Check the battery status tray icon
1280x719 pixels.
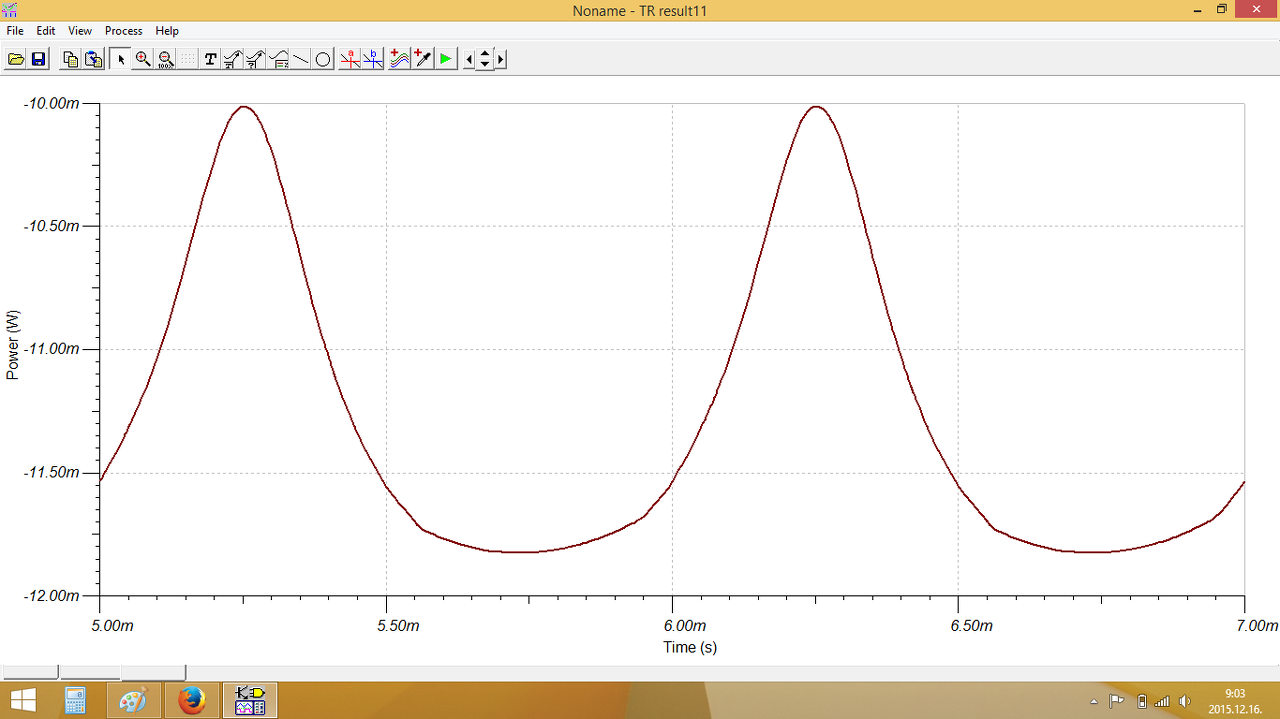pos(1142,701)
